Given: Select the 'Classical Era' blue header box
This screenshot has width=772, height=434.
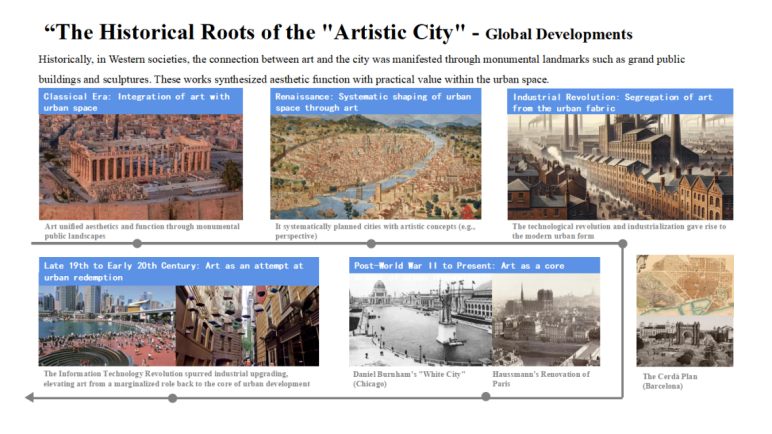Looking at the screenshot, I should [141, 101].
